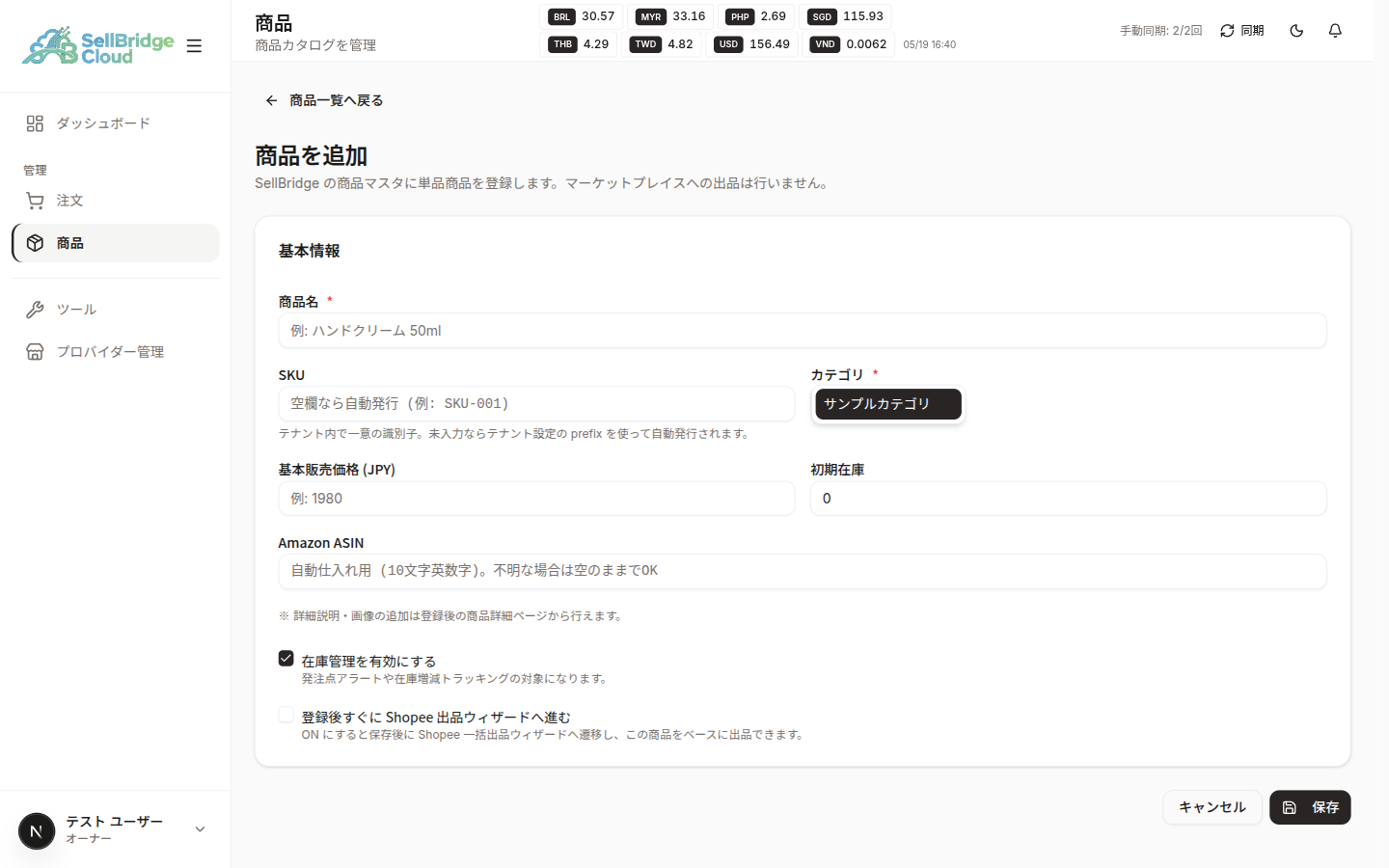
Task: Click the sync refresh icon
Action: (1227, 31)
